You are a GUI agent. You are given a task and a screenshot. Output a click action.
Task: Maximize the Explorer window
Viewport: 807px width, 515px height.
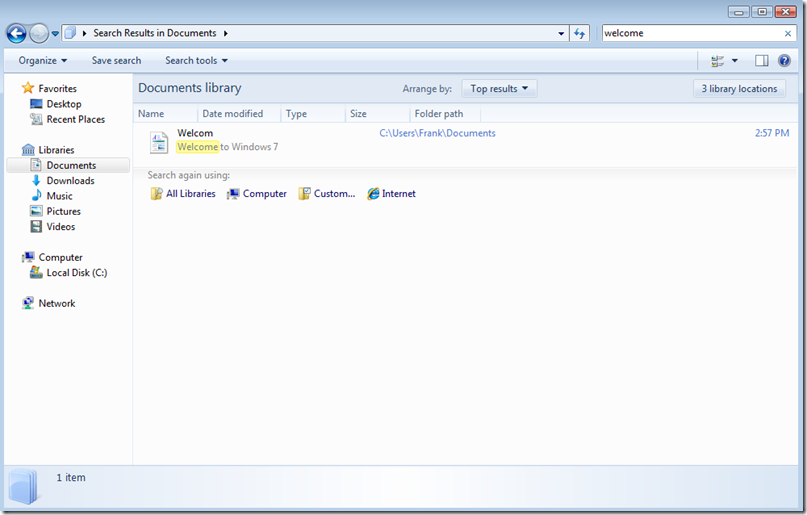tap(762, 11)
